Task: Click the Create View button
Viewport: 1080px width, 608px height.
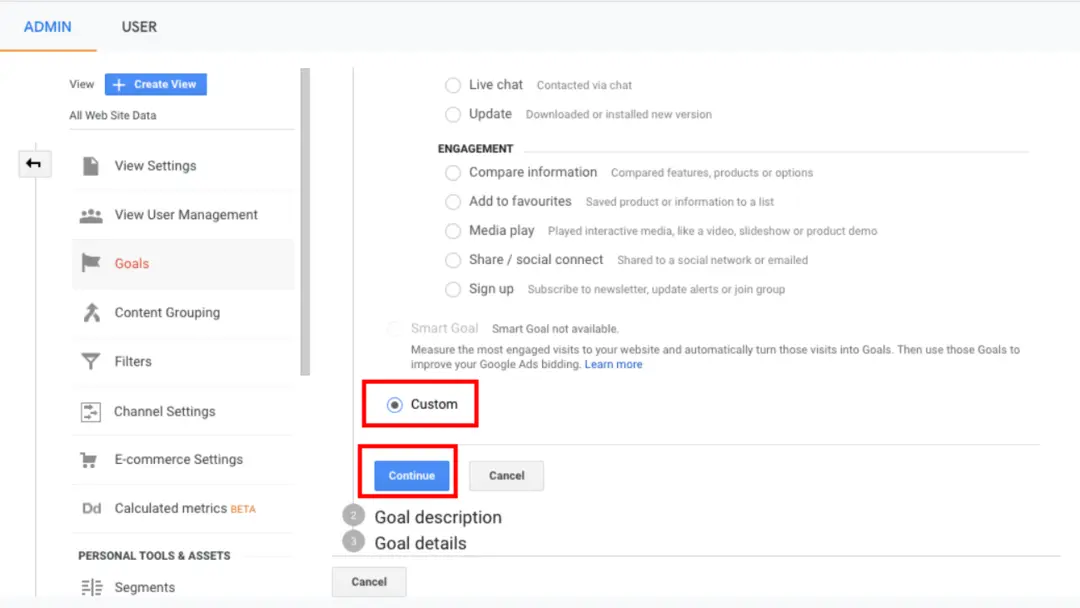Action: tap(156, 84)
